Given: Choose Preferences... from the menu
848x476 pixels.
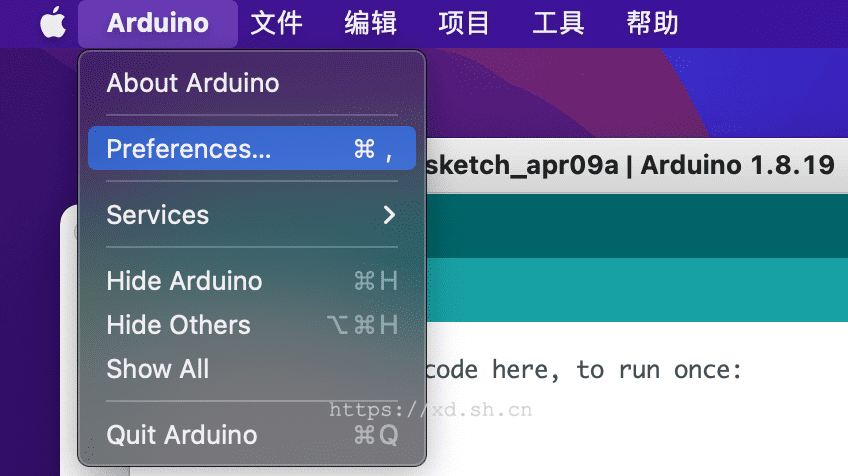Looking at the screenshot, I should tap(252, 149).
